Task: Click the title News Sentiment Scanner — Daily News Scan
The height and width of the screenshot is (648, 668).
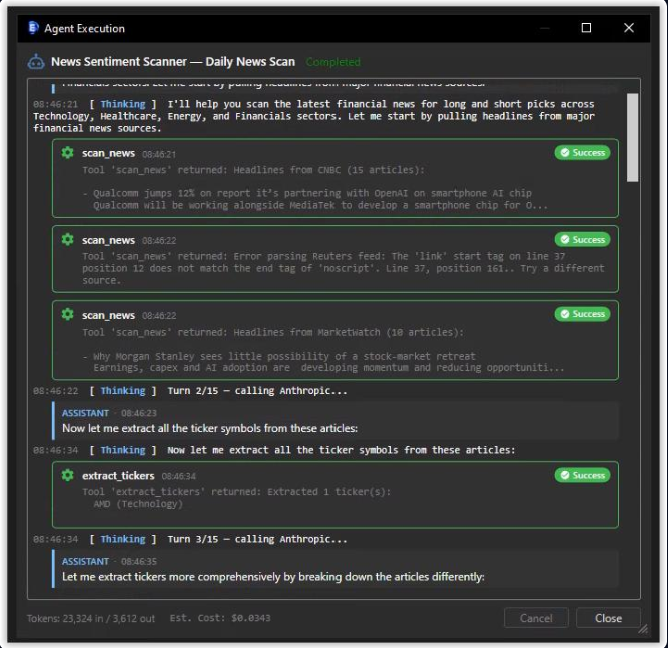Action: tap(173, 62)
